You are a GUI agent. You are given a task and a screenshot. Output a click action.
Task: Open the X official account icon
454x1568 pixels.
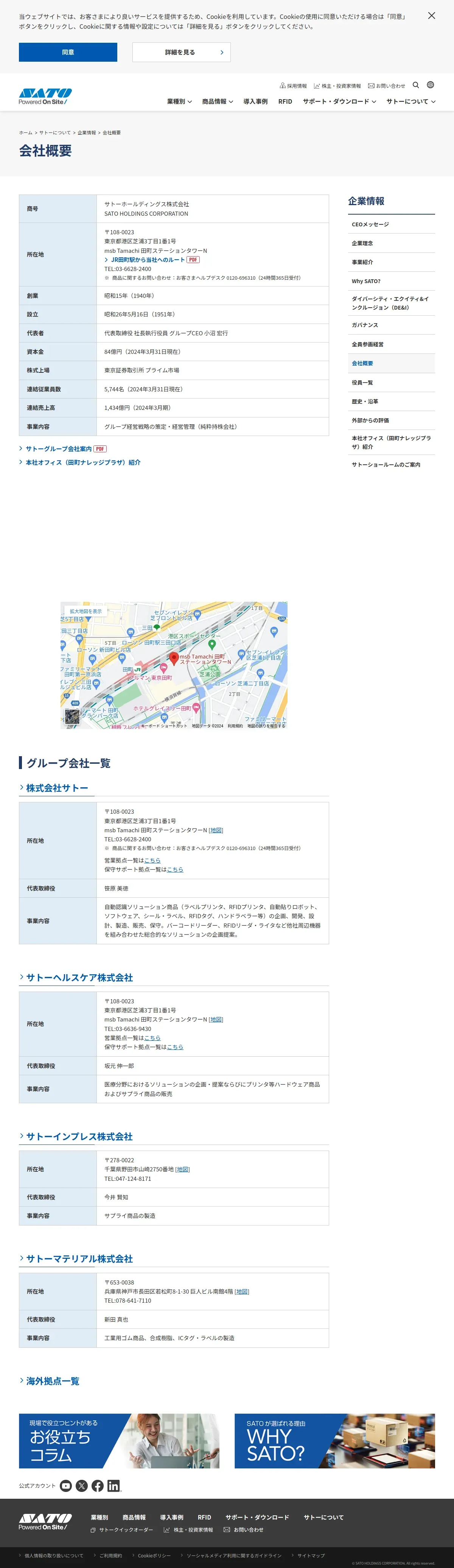tap(82, 1486)
